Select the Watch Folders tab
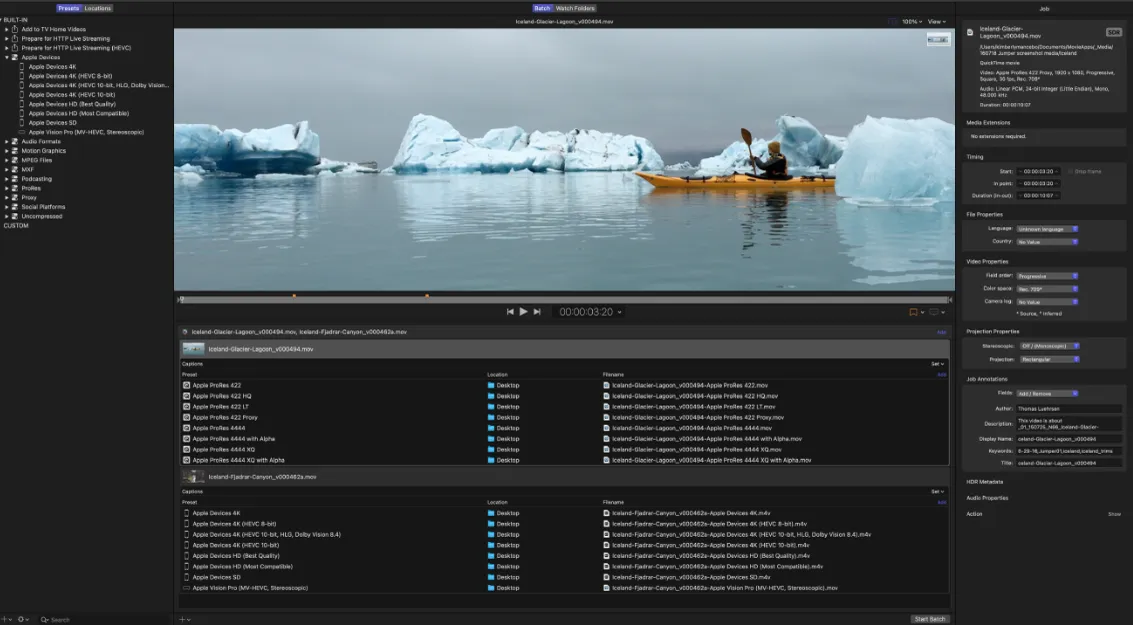Image resolution: width=1133 pixels, height=625 pixels. pyautogui.click(x=575, y=8)
